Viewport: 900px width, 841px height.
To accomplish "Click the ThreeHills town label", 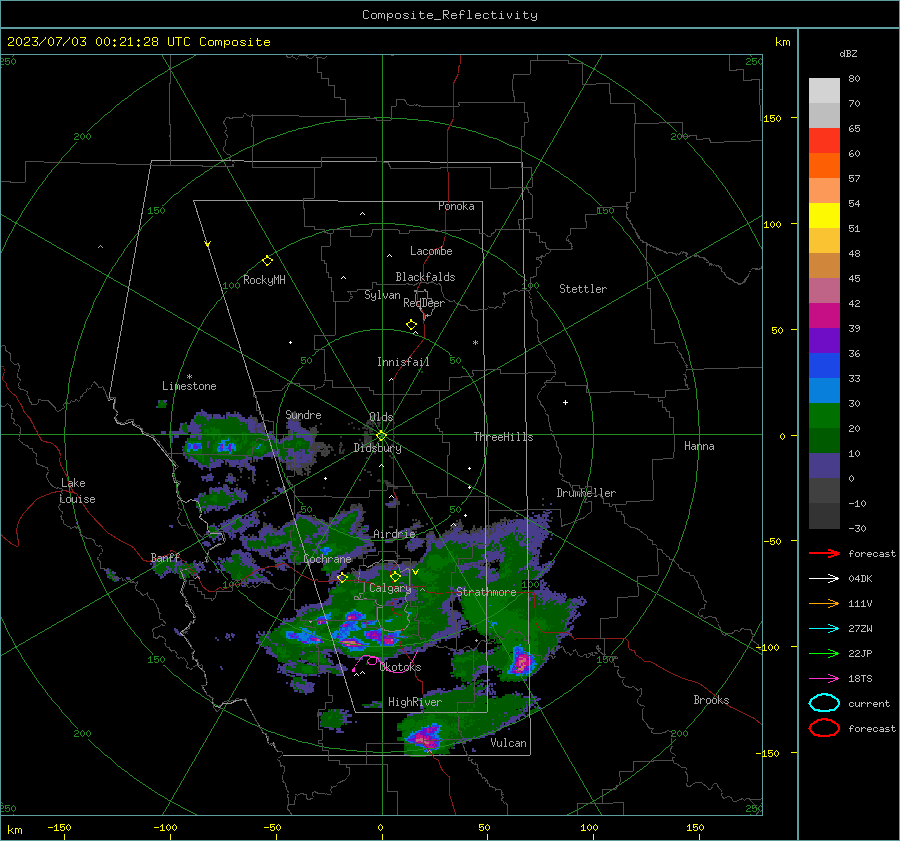I will pyautogui.click(x=503, y=437).
